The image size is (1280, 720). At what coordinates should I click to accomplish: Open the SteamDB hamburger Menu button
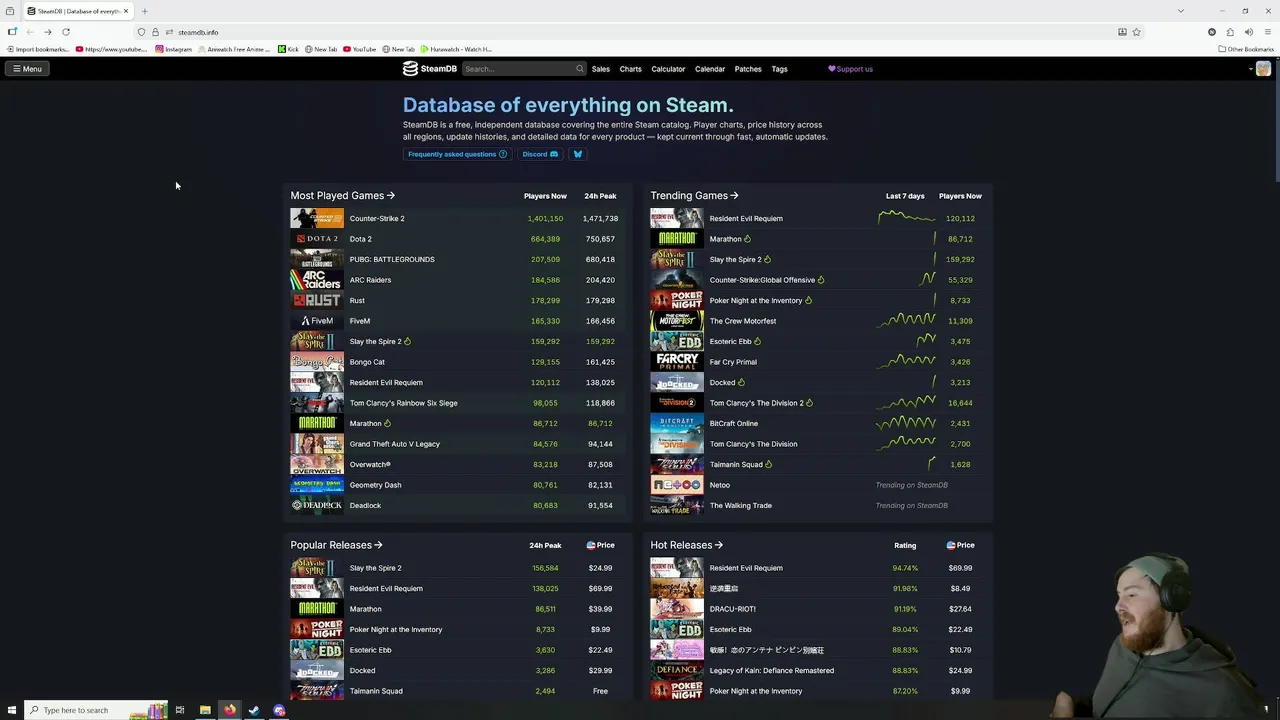tap(27, 69)
